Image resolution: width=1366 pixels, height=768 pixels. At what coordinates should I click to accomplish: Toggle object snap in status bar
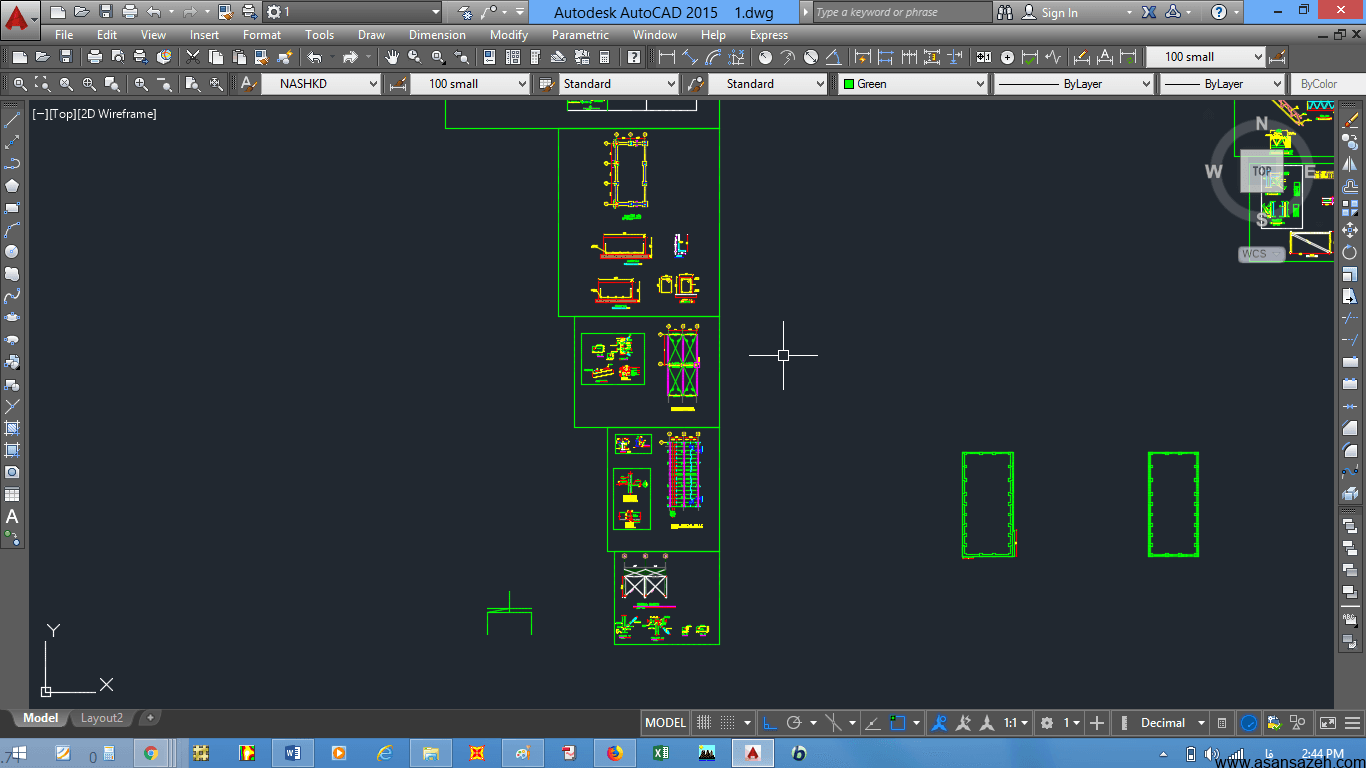tap(897, 723)
